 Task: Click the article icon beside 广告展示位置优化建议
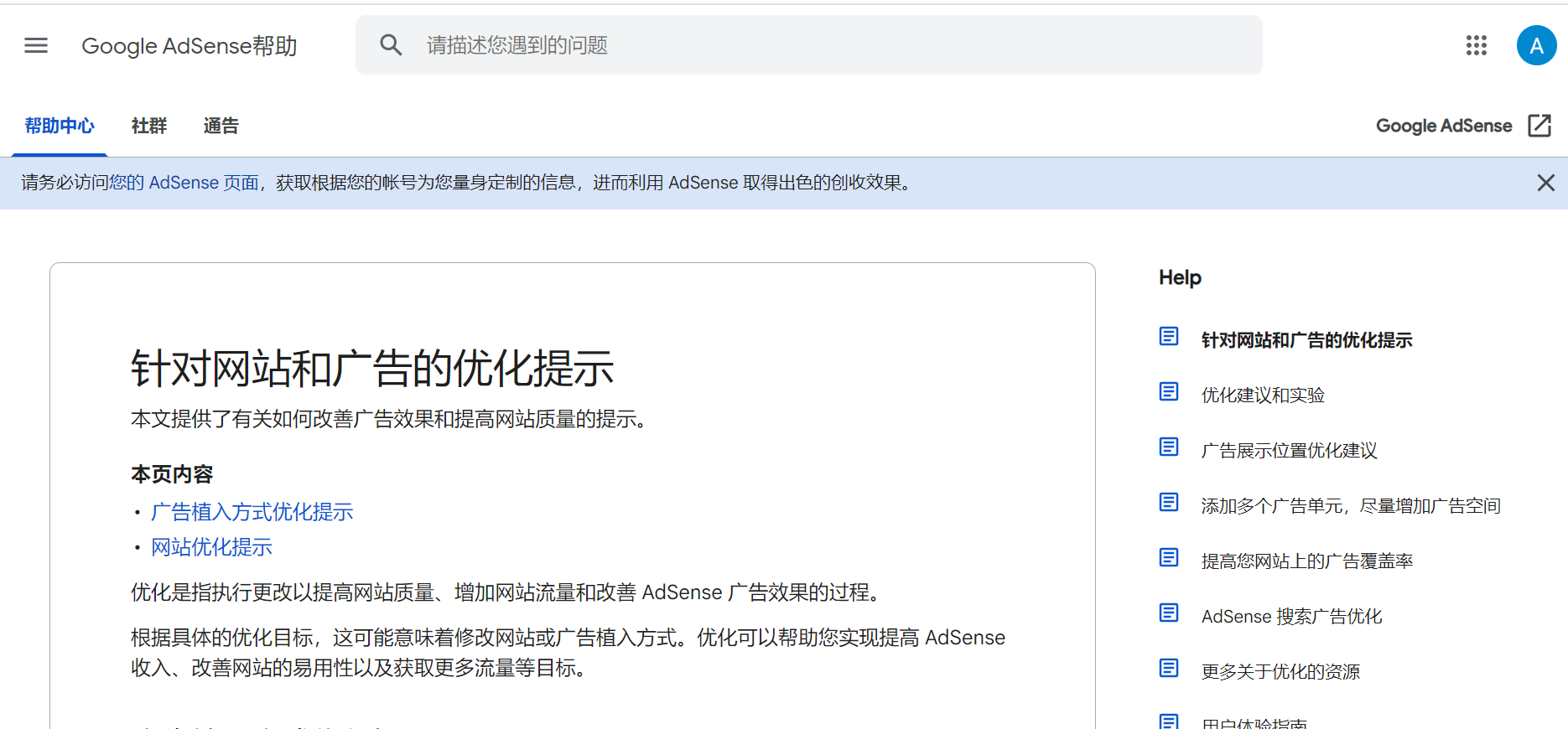[1169, 447]
